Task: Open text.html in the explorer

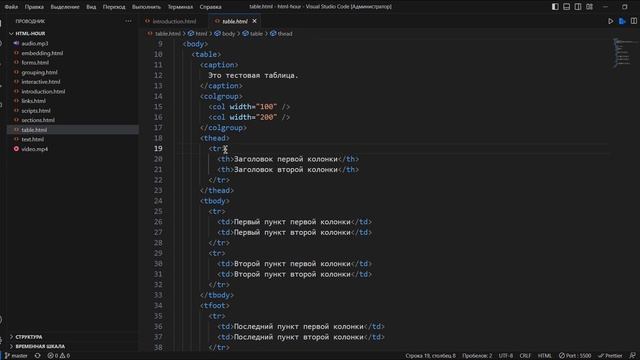Action: click(x=33, y=139)
